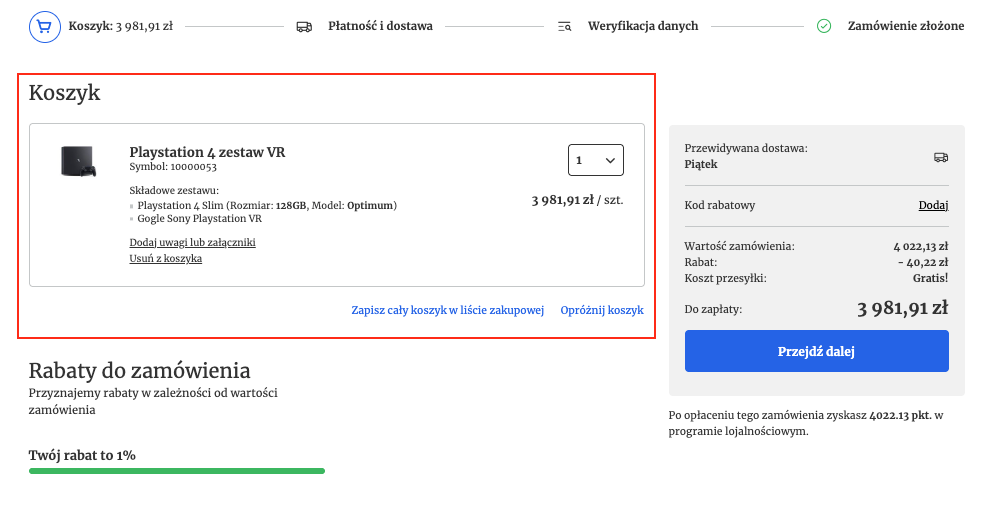Go to the Weryfikacja danych step
The width and height of the screenshot is (998, 515).
tap(643, 26)
